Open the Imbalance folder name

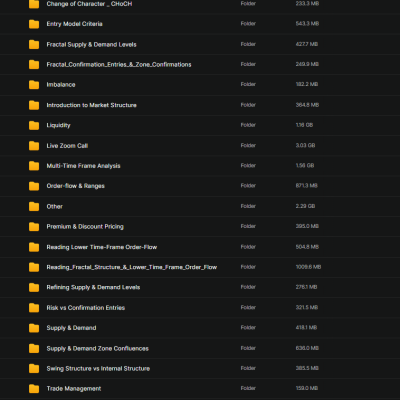[x=61, y=85]
